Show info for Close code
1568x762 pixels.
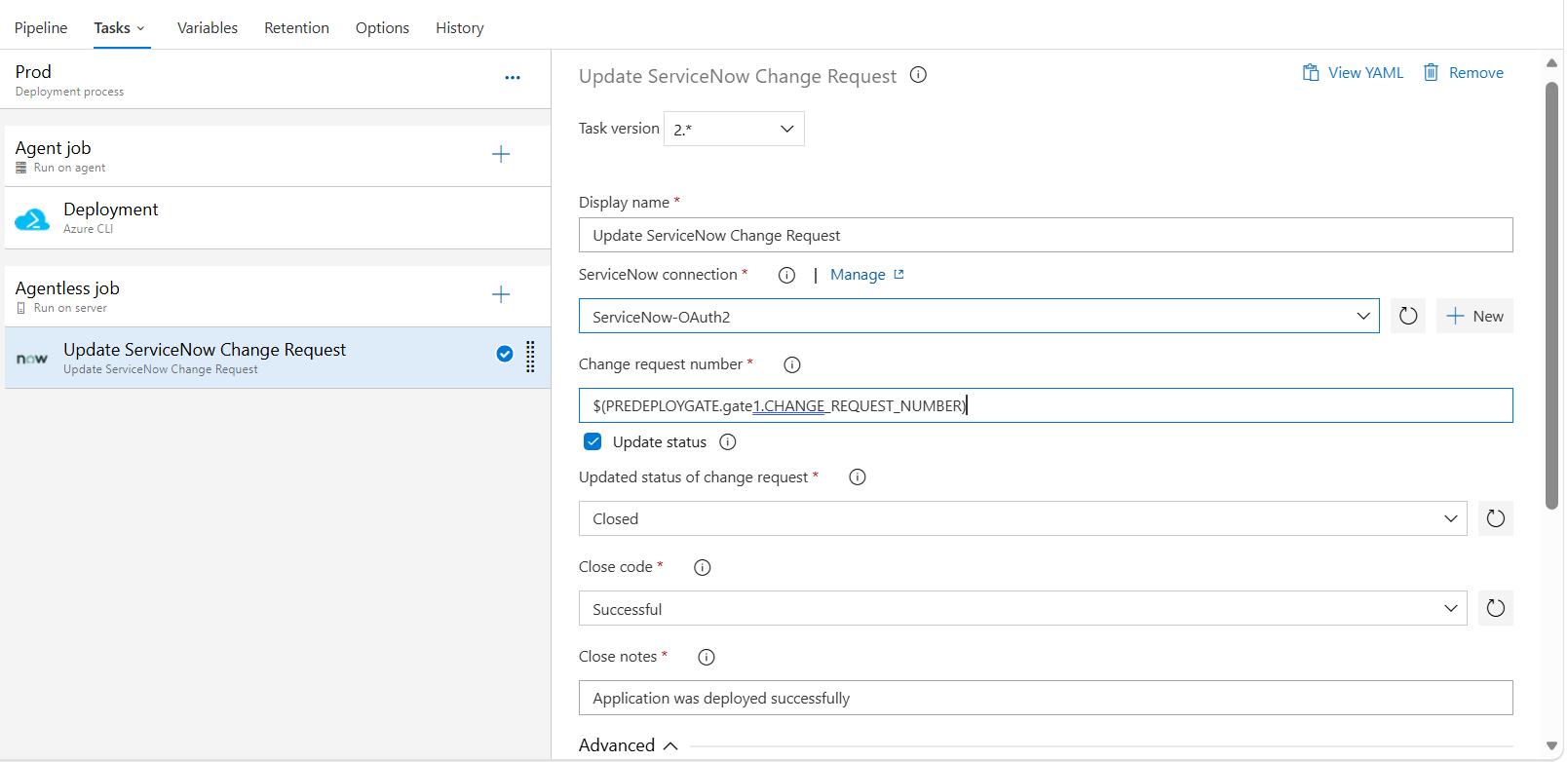click(703, 567)
